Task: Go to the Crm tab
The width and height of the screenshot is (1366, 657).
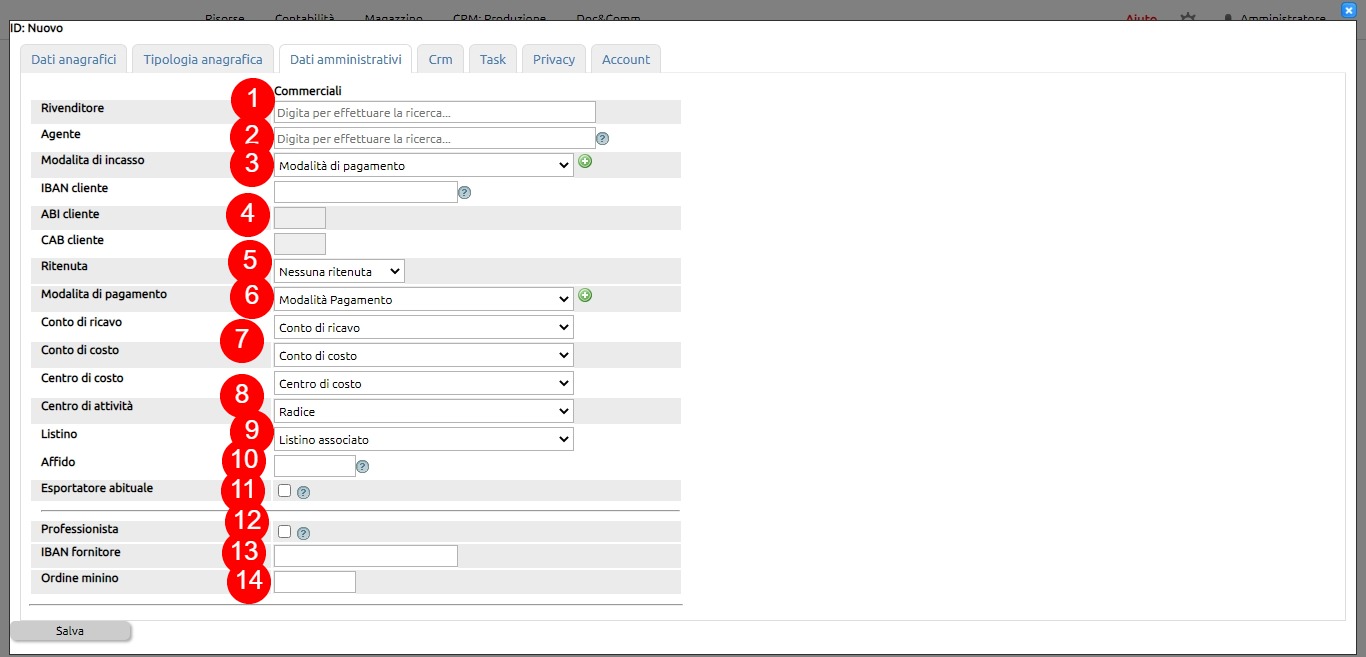Action: (x=440, y=59)
